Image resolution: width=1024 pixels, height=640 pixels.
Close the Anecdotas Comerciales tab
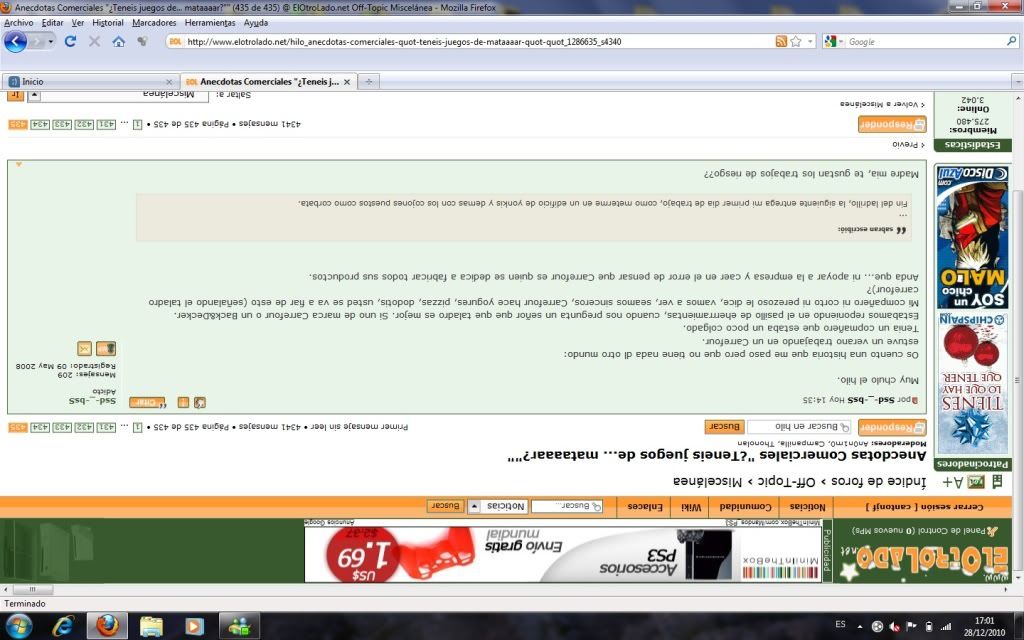click(x=347, y=82)
